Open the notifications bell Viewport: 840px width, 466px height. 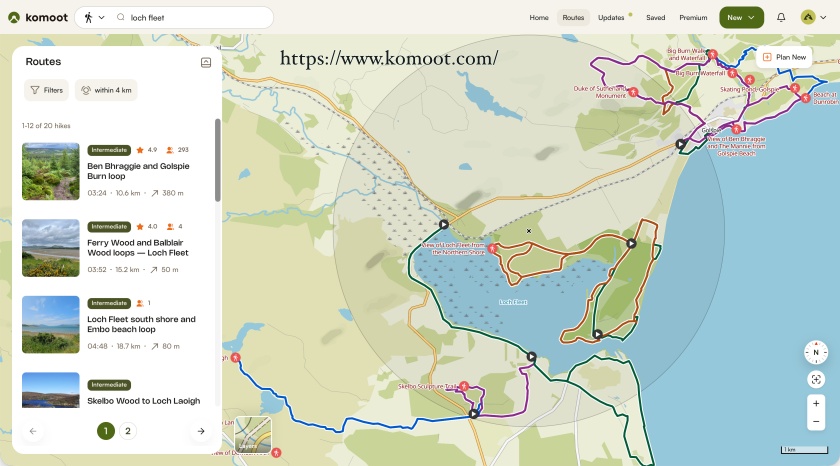[x=781, y=17]
